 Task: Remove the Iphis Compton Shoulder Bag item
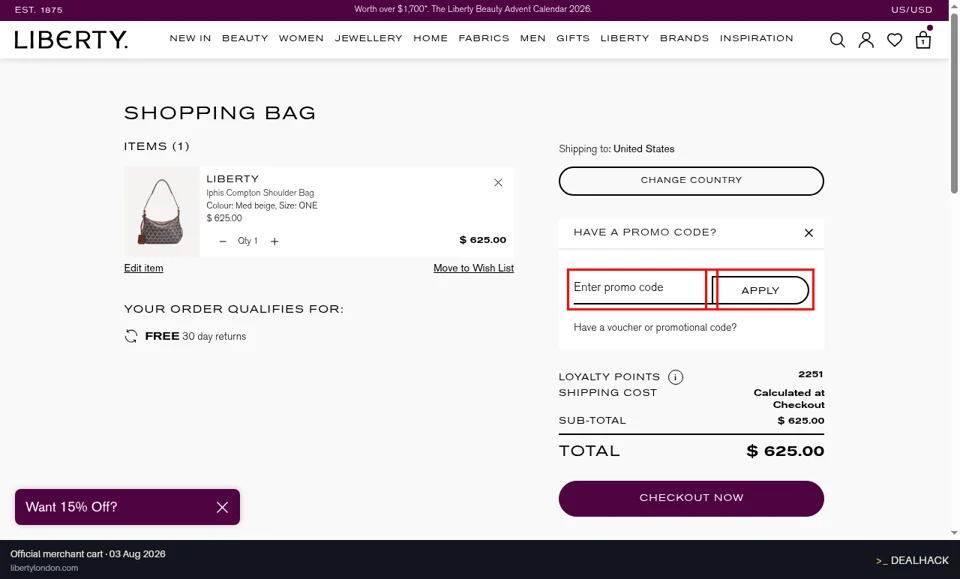(x=498, y=182)
